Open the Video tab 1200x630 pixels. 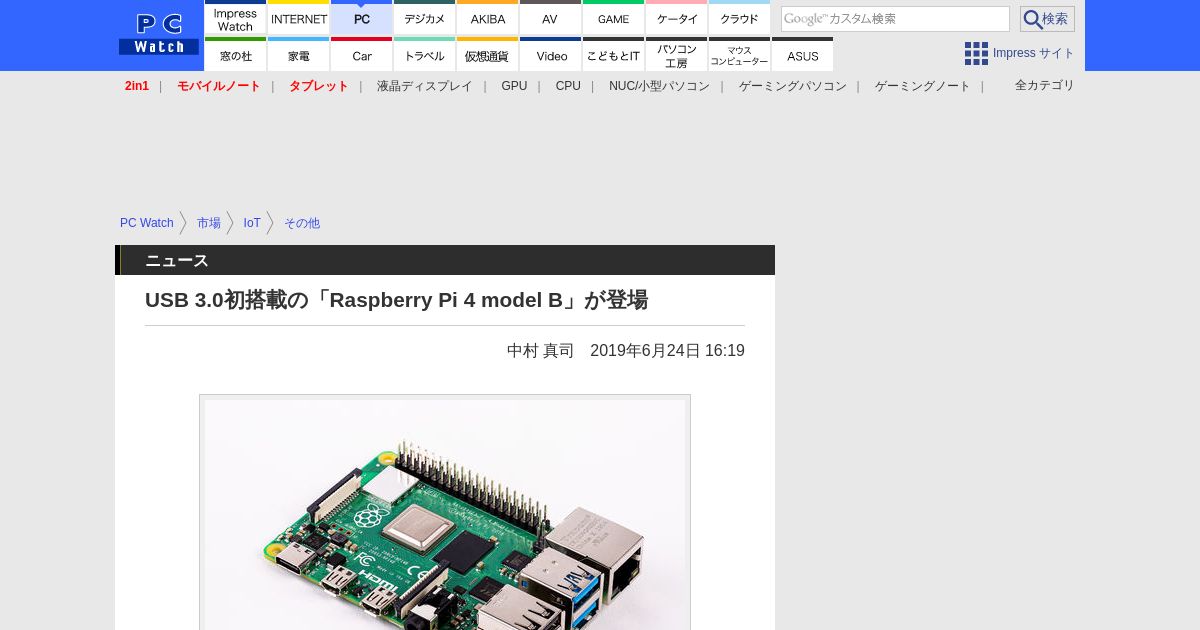[x=550, y=54]
